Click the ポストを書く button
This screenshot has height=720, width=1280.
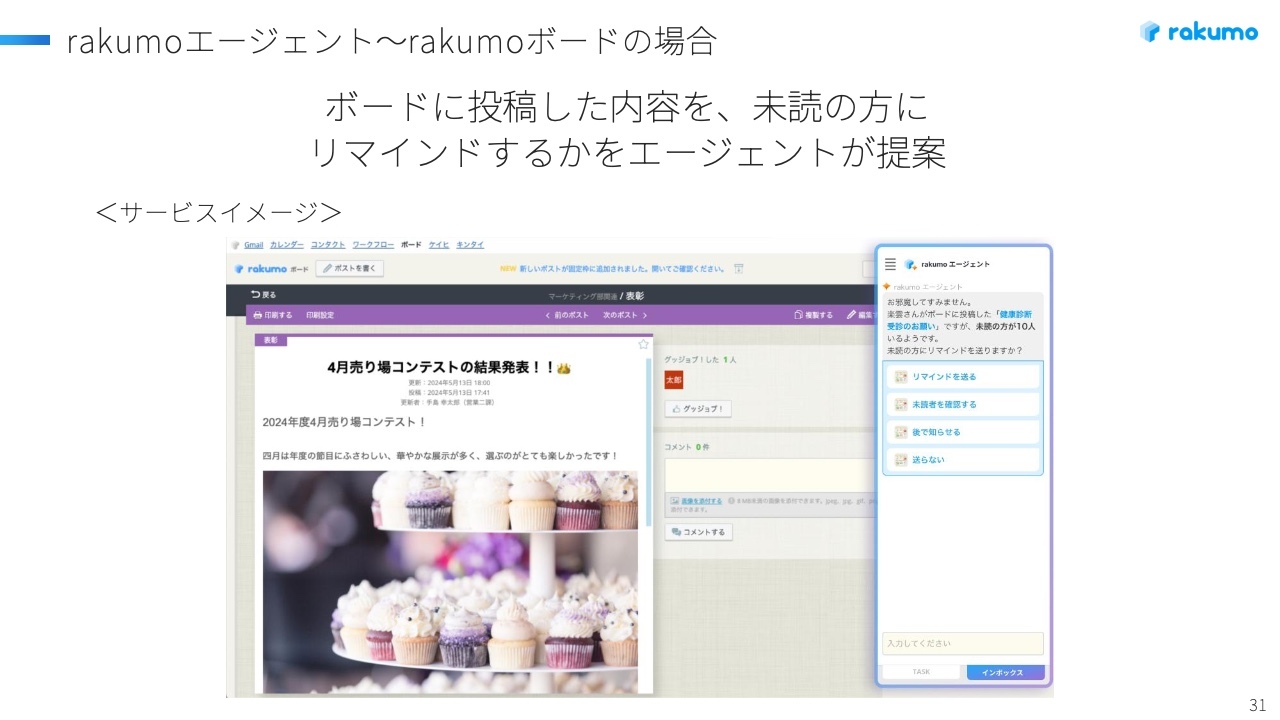pos(350,268)
